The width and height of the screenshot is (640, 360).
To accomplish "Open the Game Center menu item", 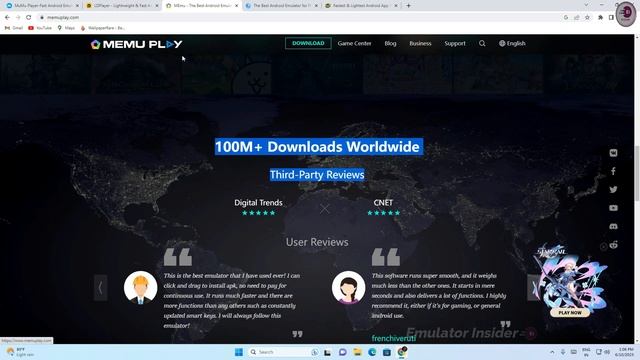I will [354, 43].
